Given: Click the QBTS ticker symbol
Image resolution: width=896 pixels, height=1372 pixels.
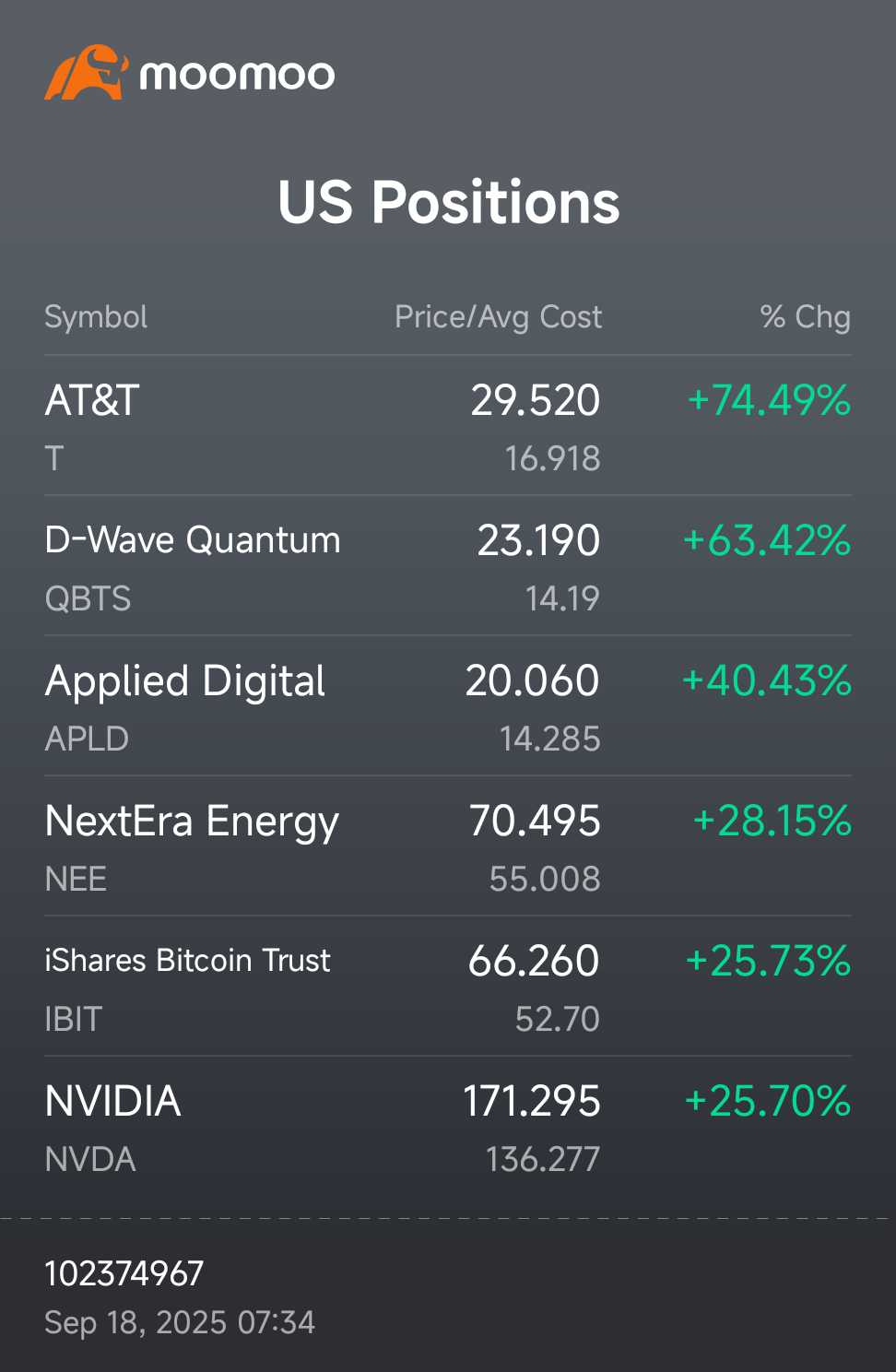Looking at the screenshot, I should [88, 599].
